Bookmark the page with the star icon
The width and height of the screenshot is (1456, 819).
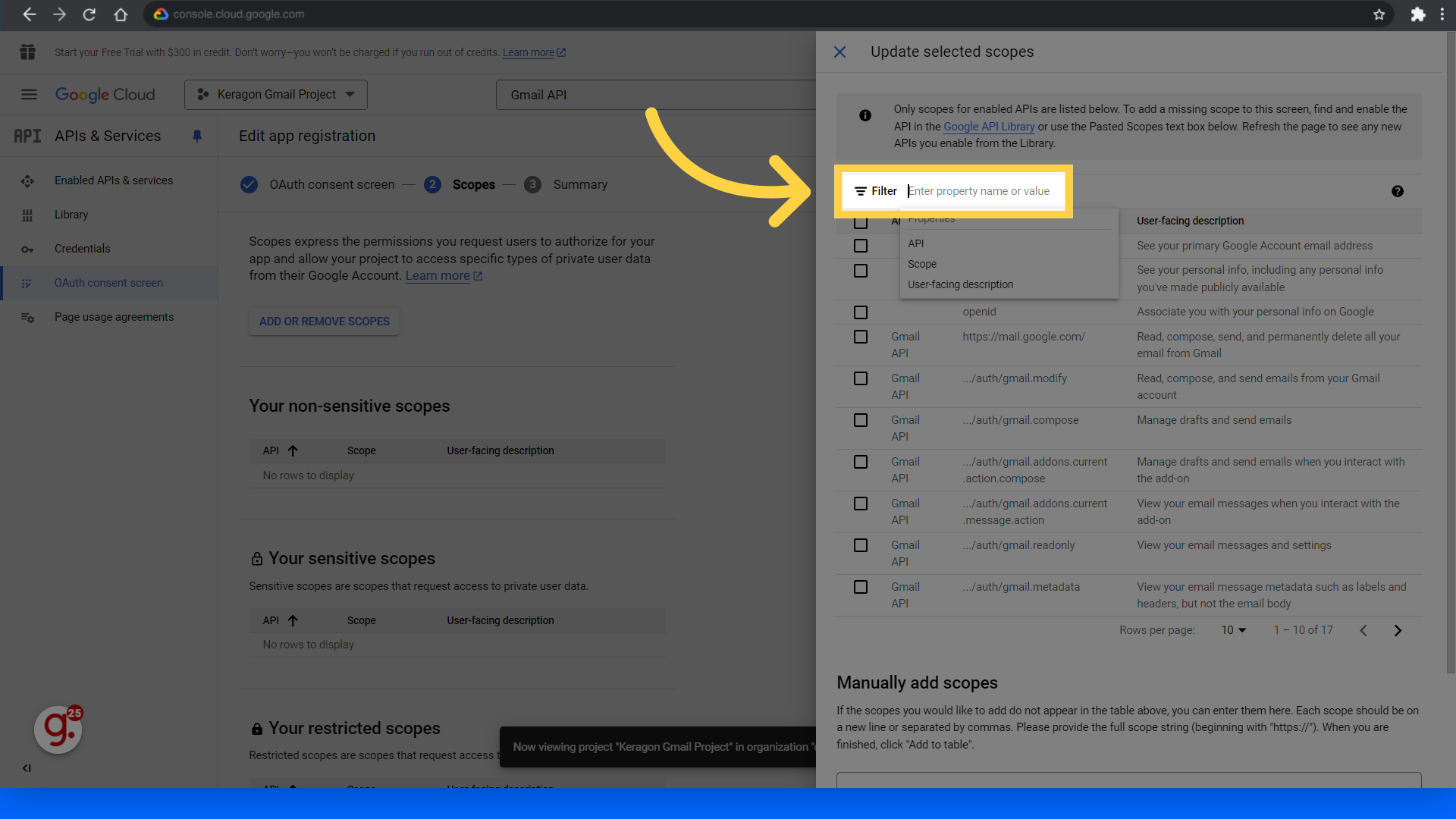pos(1379,14)
